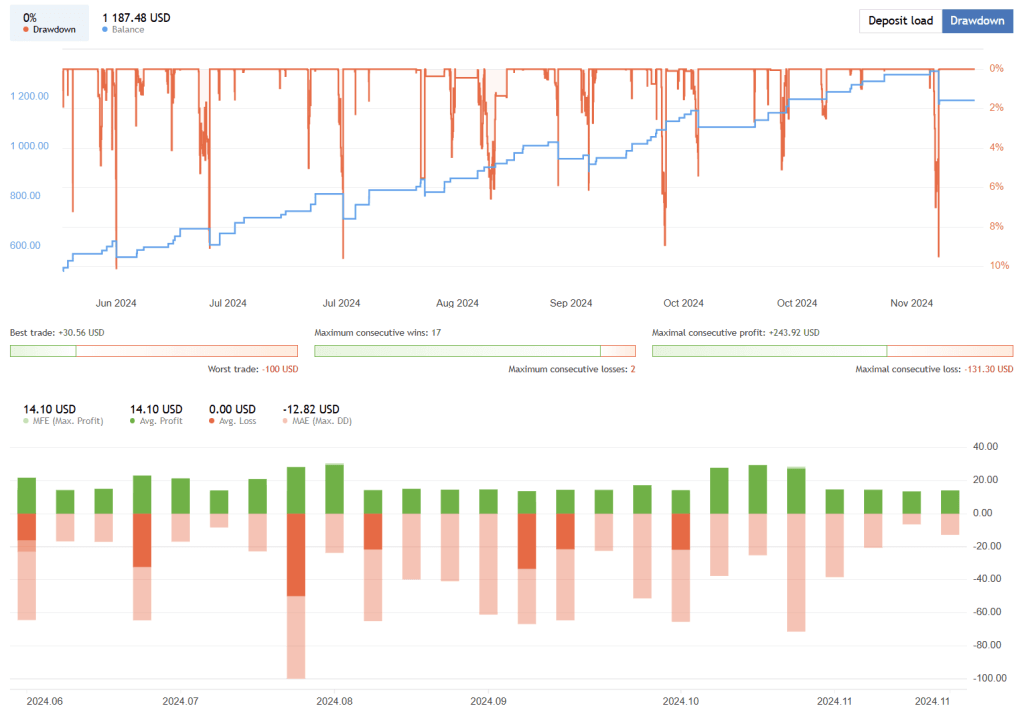The width and height of the screenshot is (1024, 712).
Task: Click the 2024.09 label under bar chart
Action: click(488, 702)
